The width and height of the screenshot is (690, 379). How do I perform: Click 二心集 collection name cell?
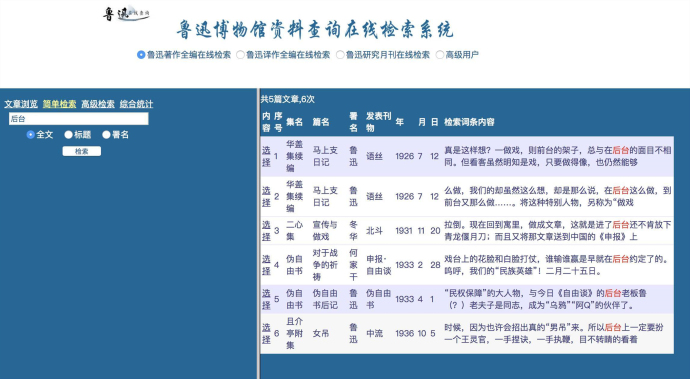294,231
